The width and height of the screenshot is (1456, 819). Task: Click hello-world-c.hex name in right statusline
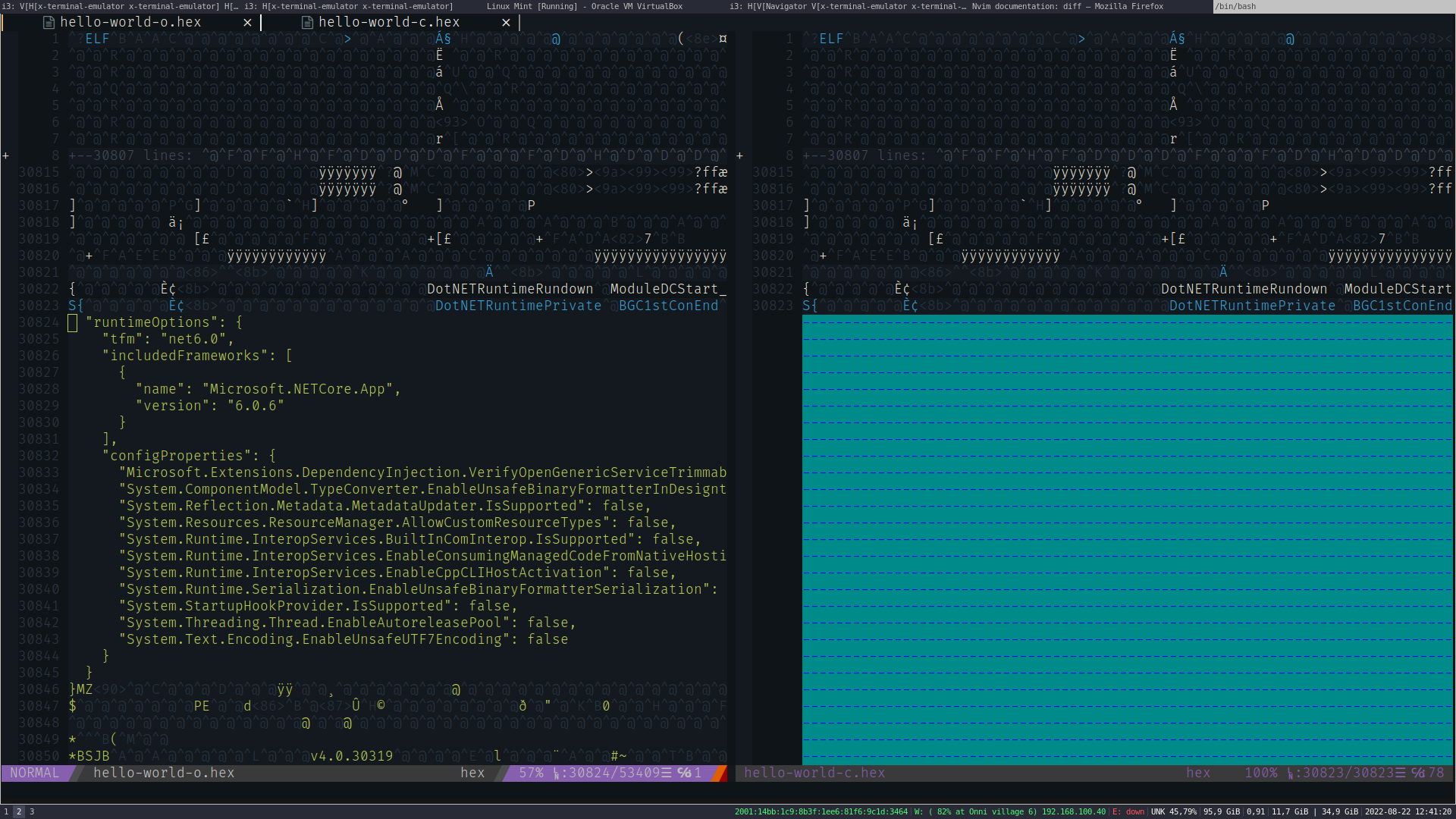814,773
